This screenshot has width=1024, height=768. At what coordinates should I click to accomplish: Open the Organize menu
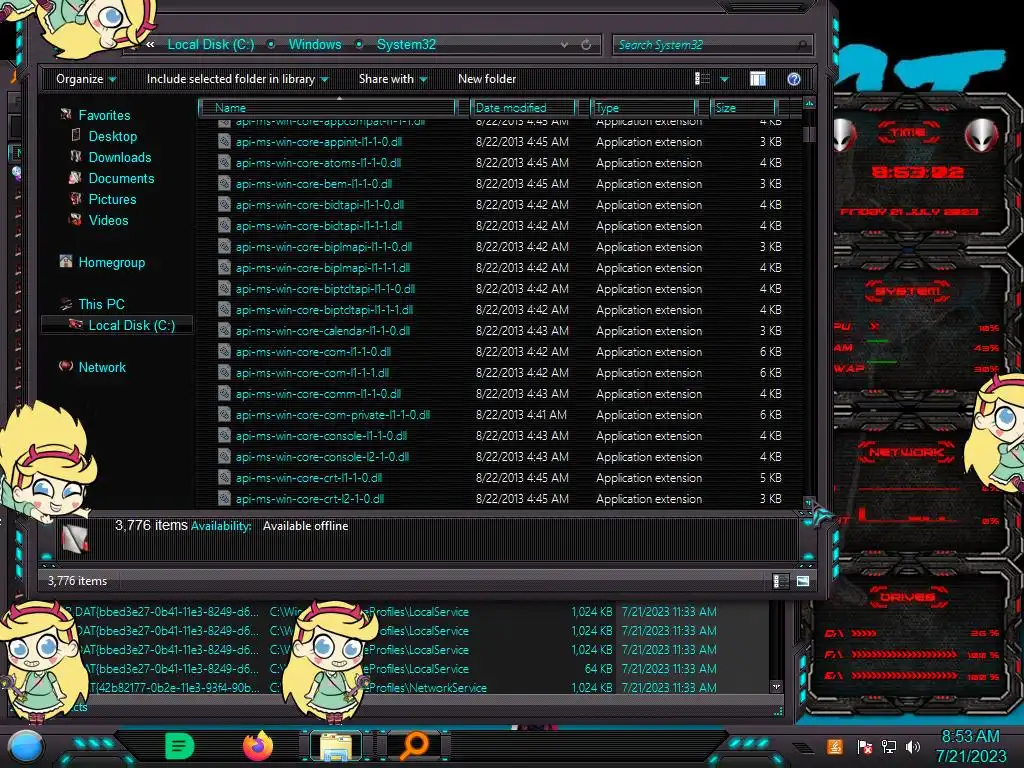(86, 79)
